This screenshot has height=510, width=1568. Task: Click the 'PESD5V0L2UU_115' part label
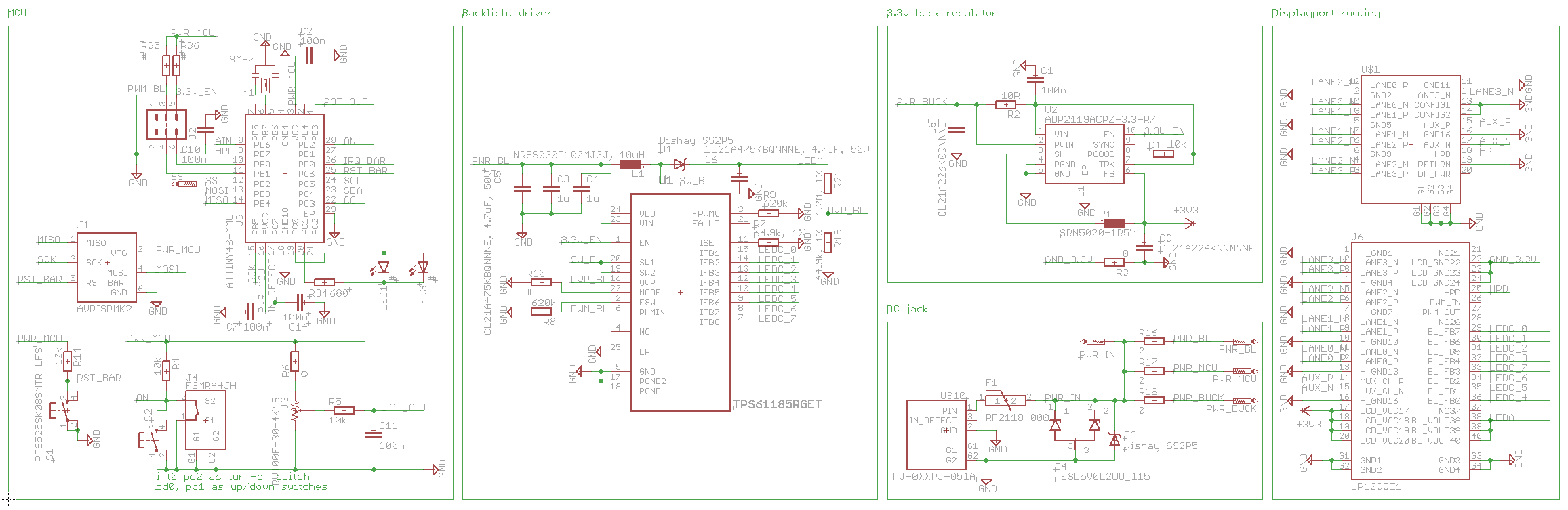tap(1102, 476)
